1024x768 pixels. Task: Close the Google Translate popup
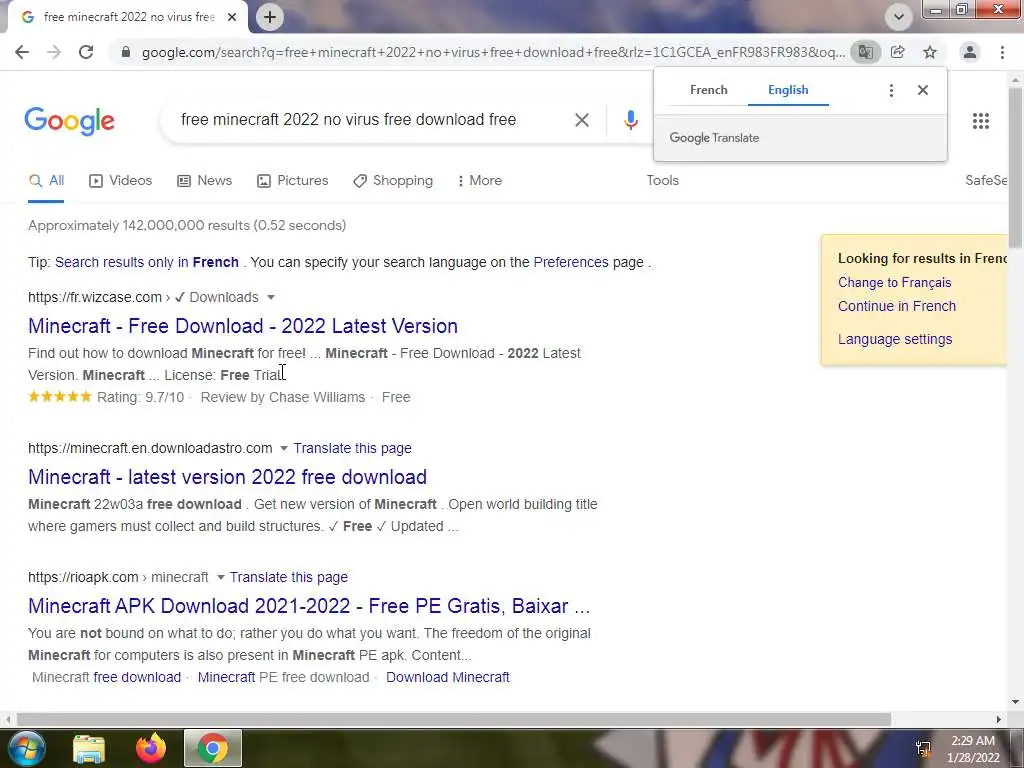923,90
